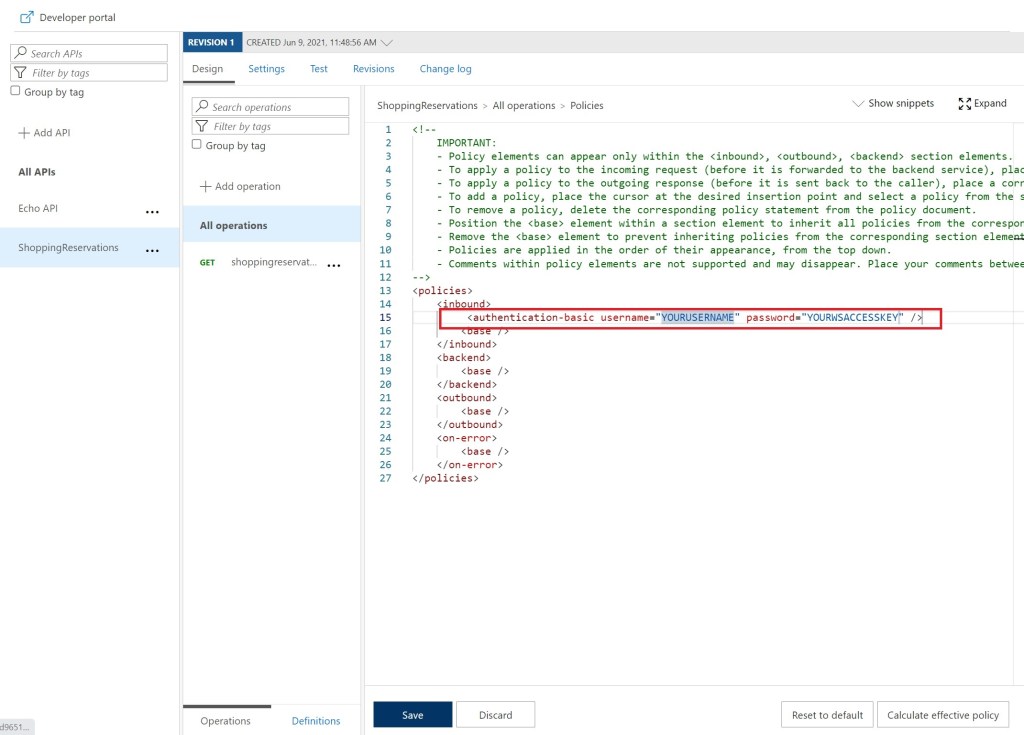Click Calculate effective policy button
The height and width of the screenshot is (735, 1024).
[x=943, y=715]
